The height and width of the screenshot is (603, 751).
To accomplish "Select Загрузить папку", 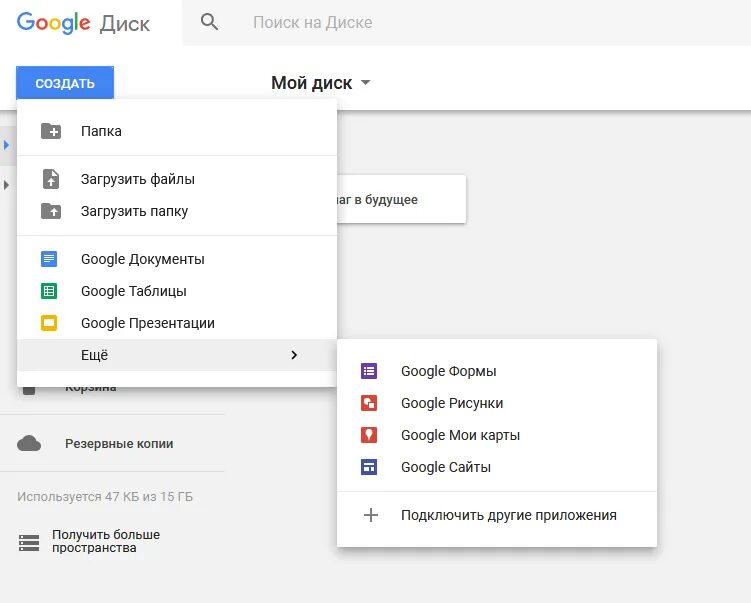I will tap(177, 211).
